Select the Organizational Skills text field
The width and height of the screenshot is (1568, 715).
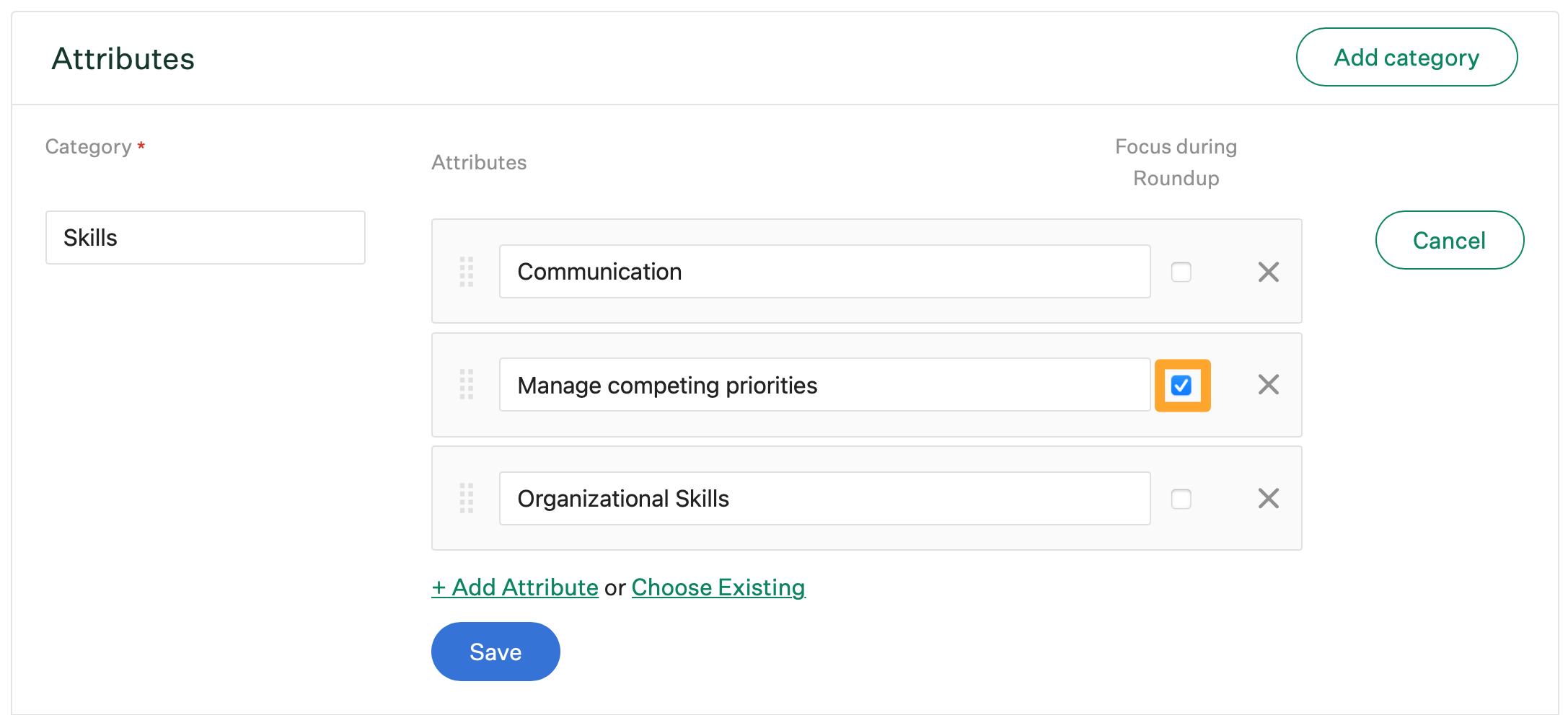tap(824, 498)
